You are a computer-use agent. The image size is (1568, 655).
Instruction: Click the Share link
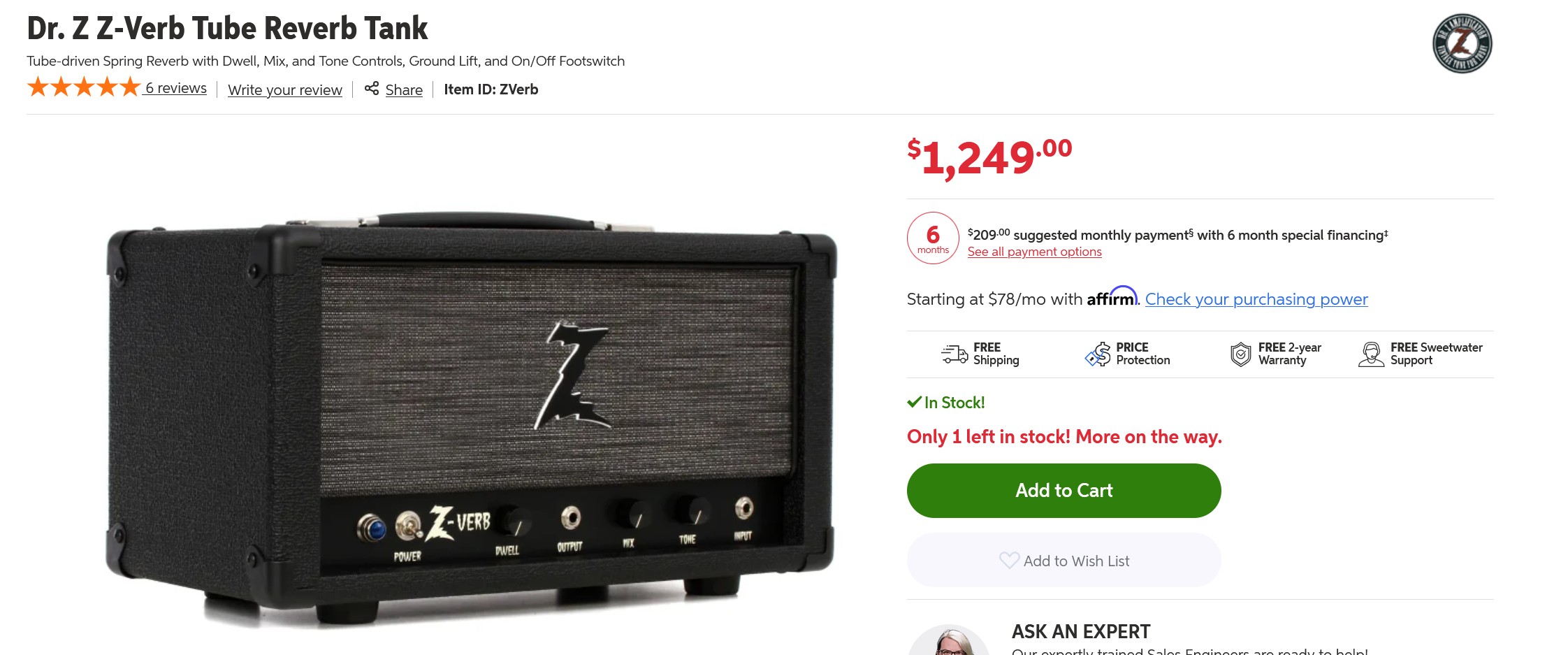coord(404,89)
